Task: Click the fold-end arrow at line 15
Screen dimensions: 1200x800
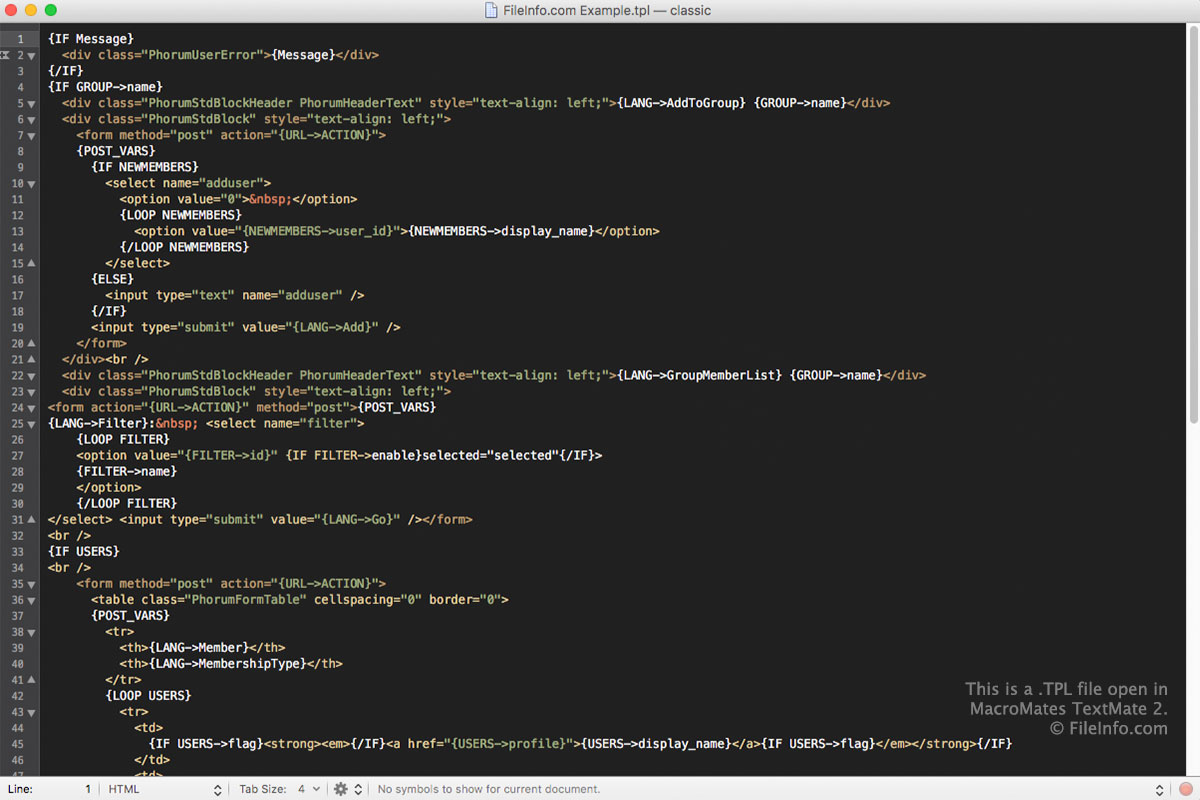Action: click(x=31, y=263)
